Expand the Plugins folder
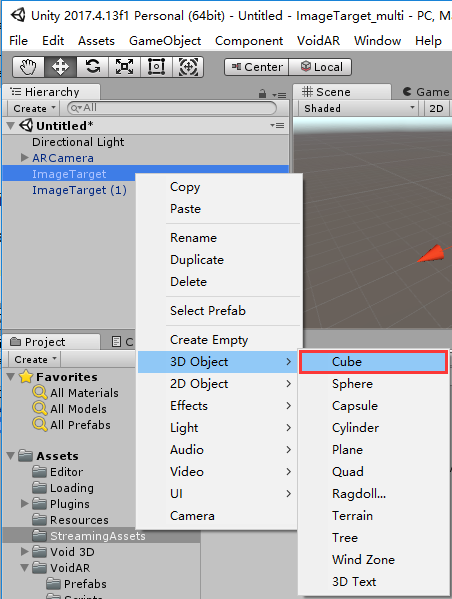452x599 pixels. coord(24,503)
